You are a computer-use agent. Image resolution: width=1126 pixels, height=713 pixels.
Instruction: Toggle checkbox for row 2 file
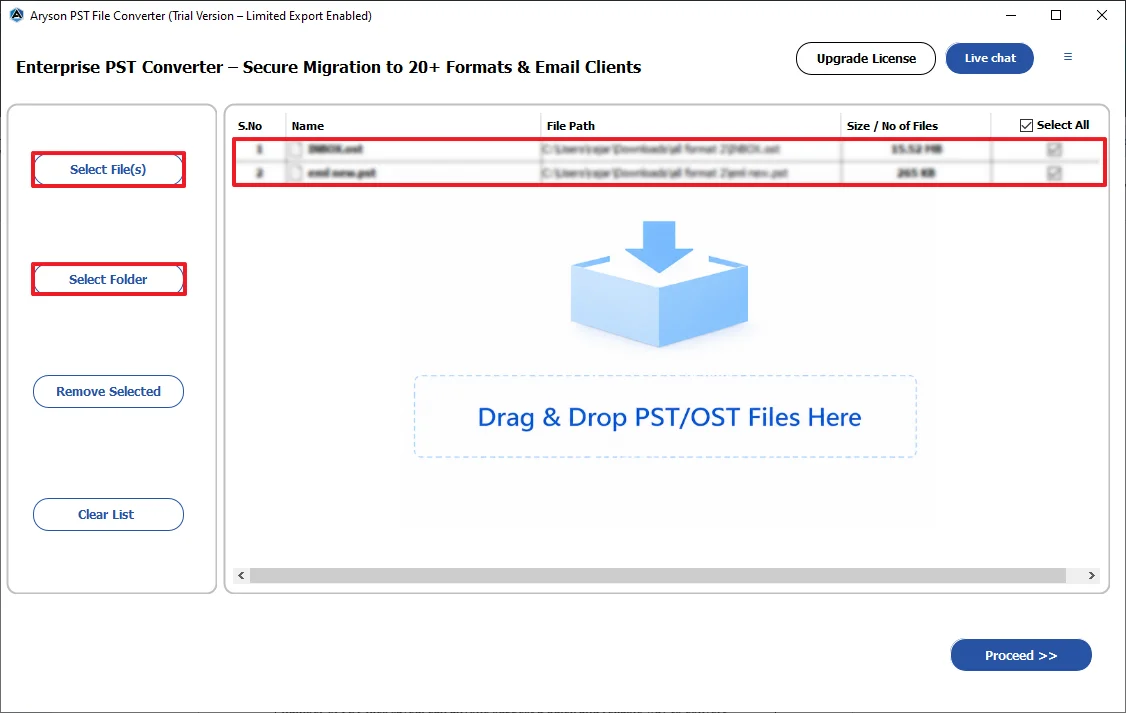[1054, 173]
